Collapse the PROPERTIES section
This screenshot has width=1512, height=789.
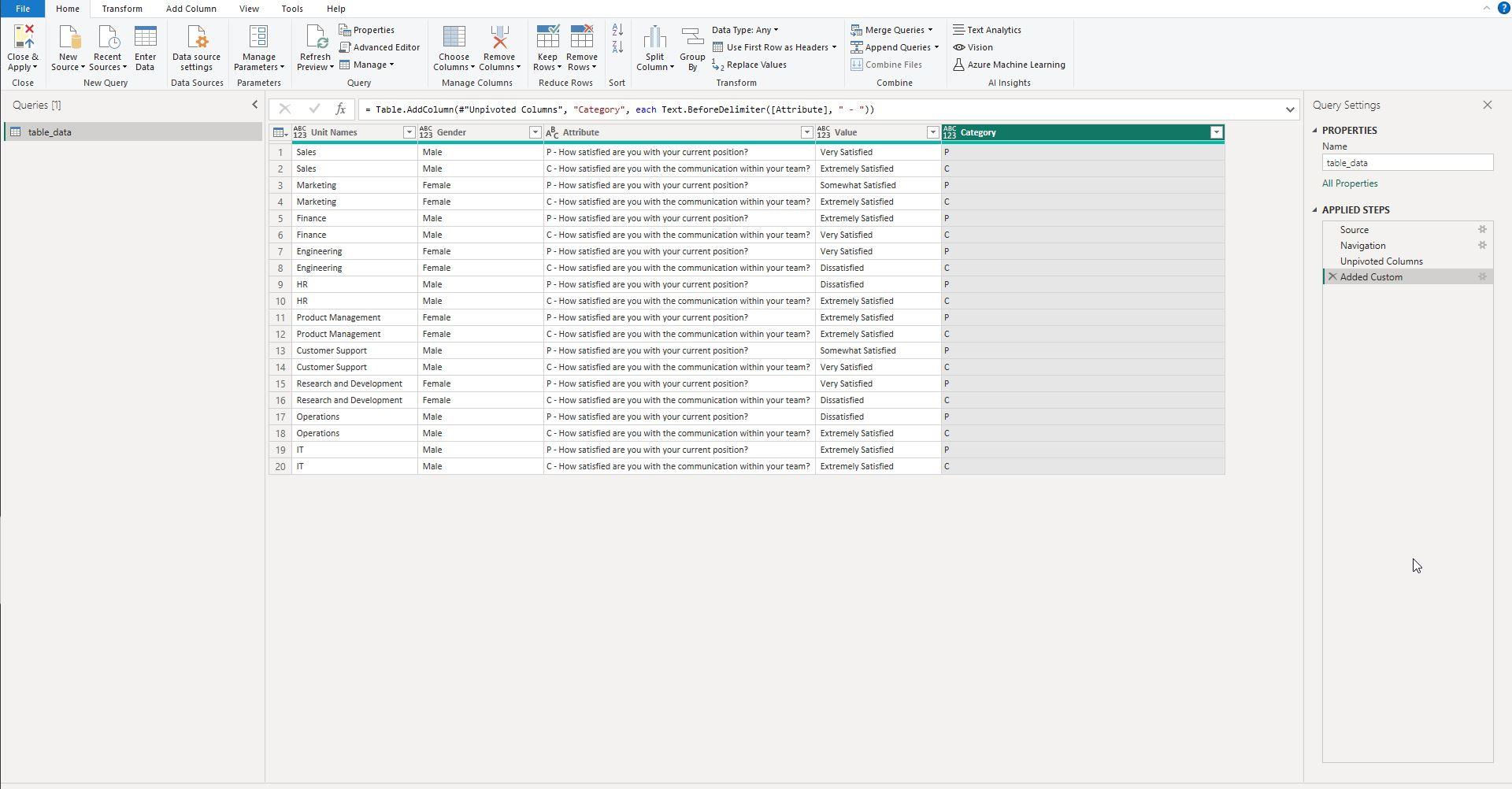pyautogui.click(x=1315, y=131)
